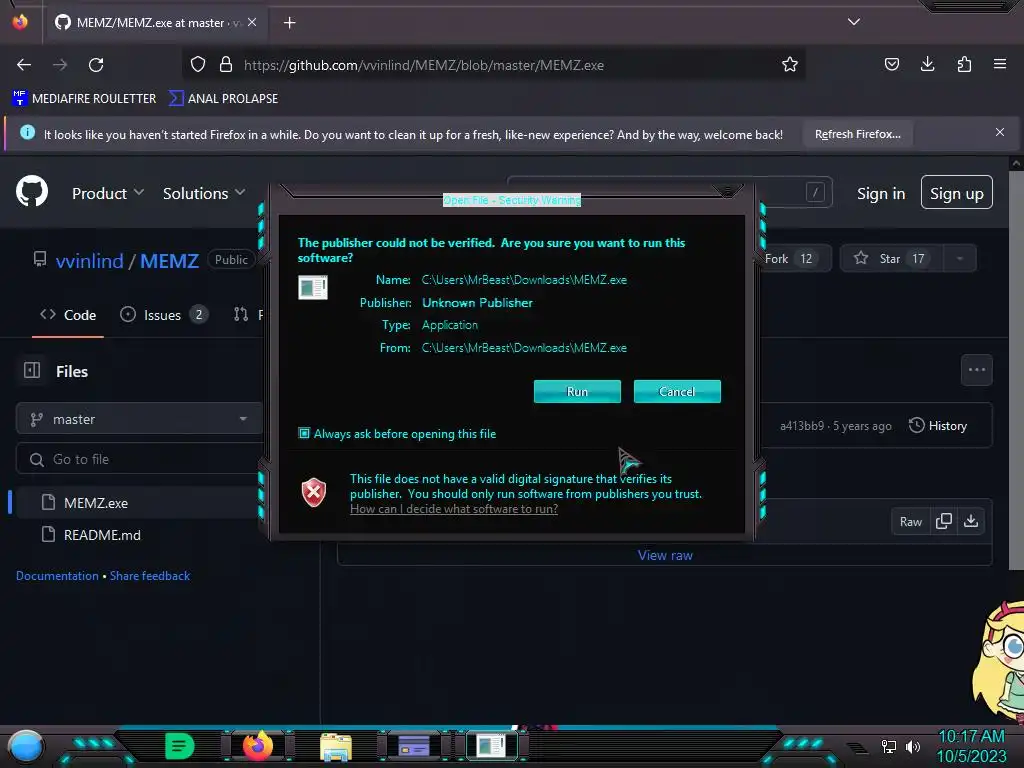The image size is (1024, 768).
Task: Open the Share feedback link
Action: [x=150, y=576]
